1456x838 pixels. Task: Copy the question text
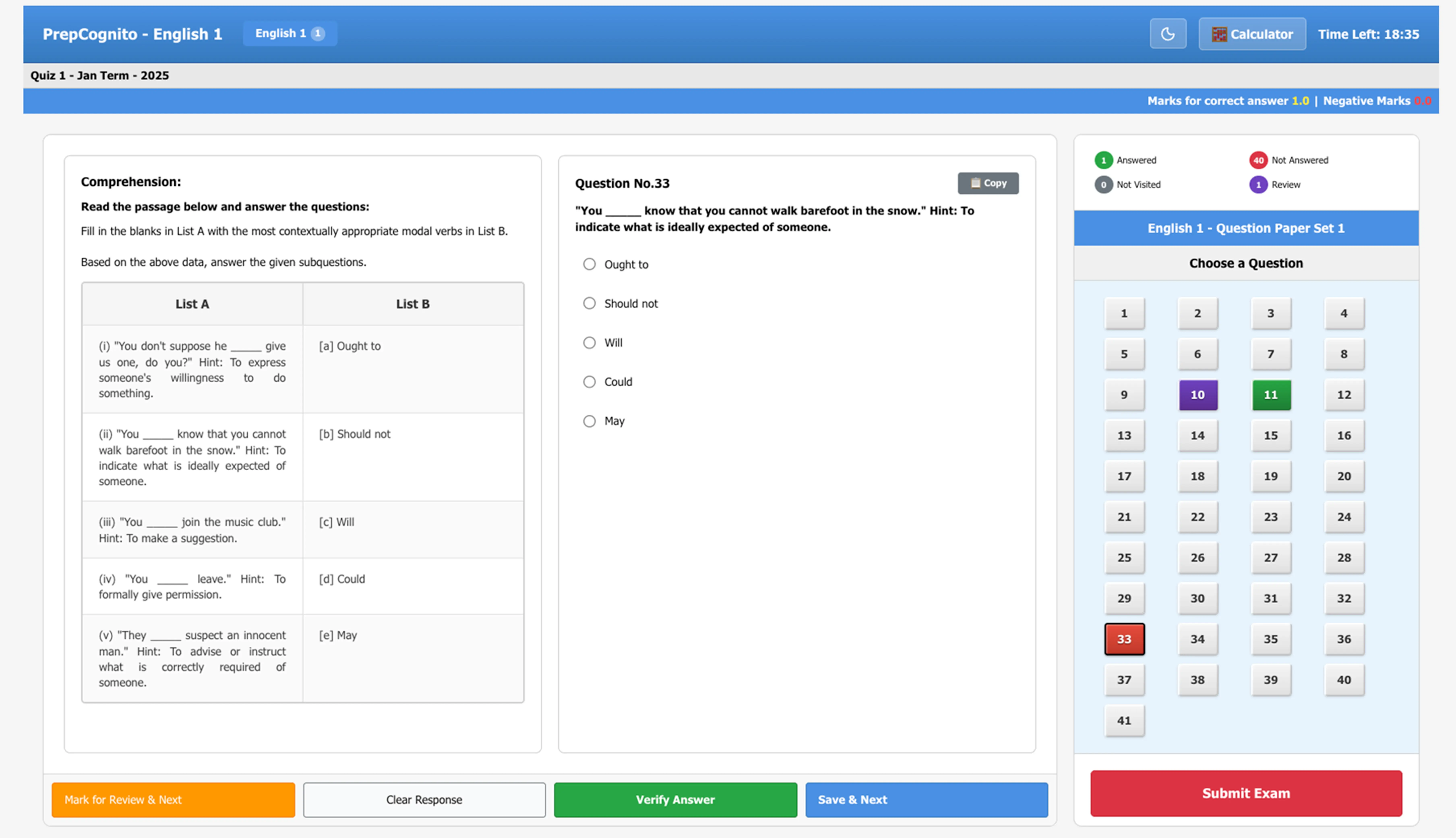988,183
